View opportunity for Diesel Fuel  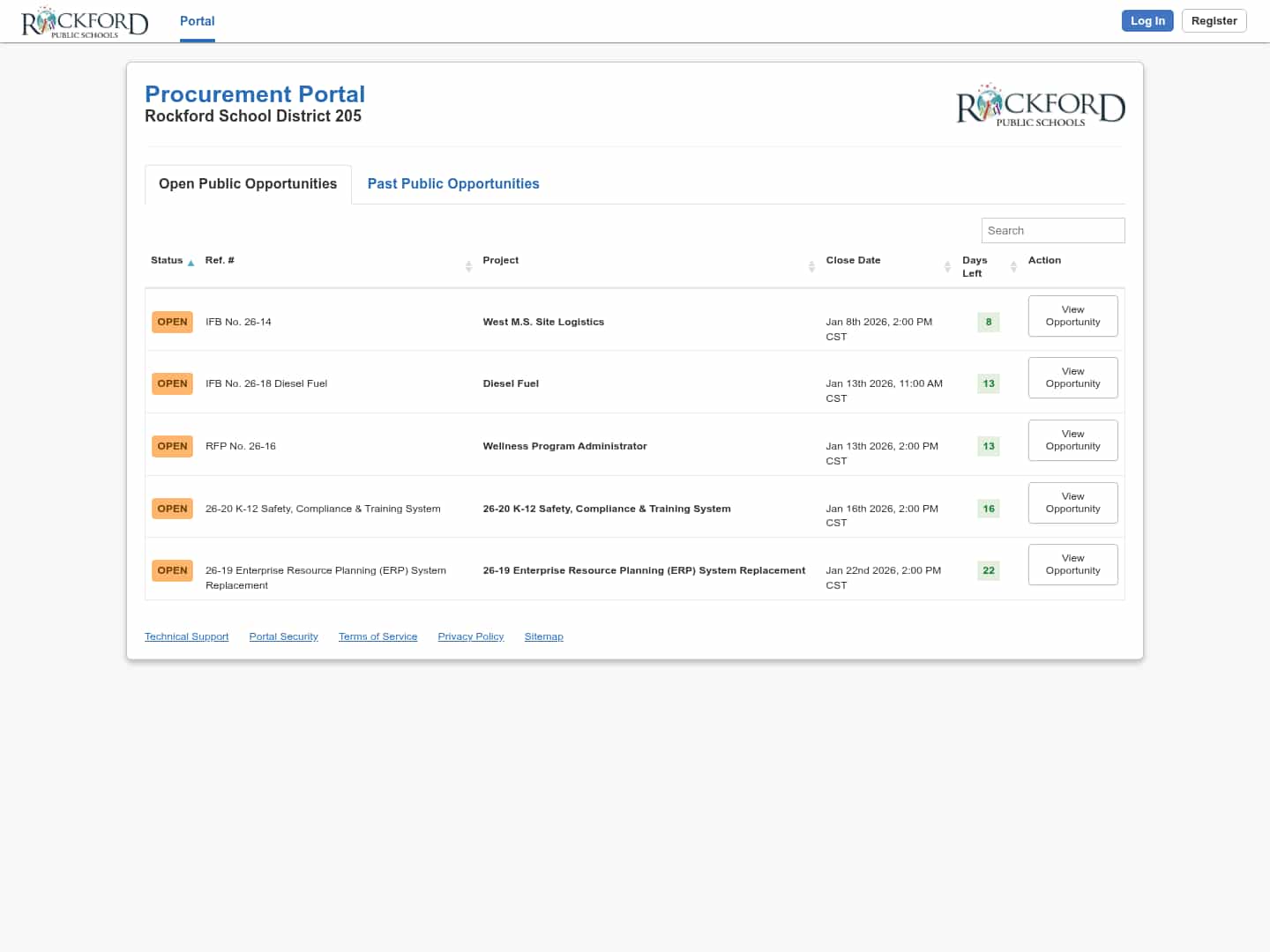point(1072,377)
